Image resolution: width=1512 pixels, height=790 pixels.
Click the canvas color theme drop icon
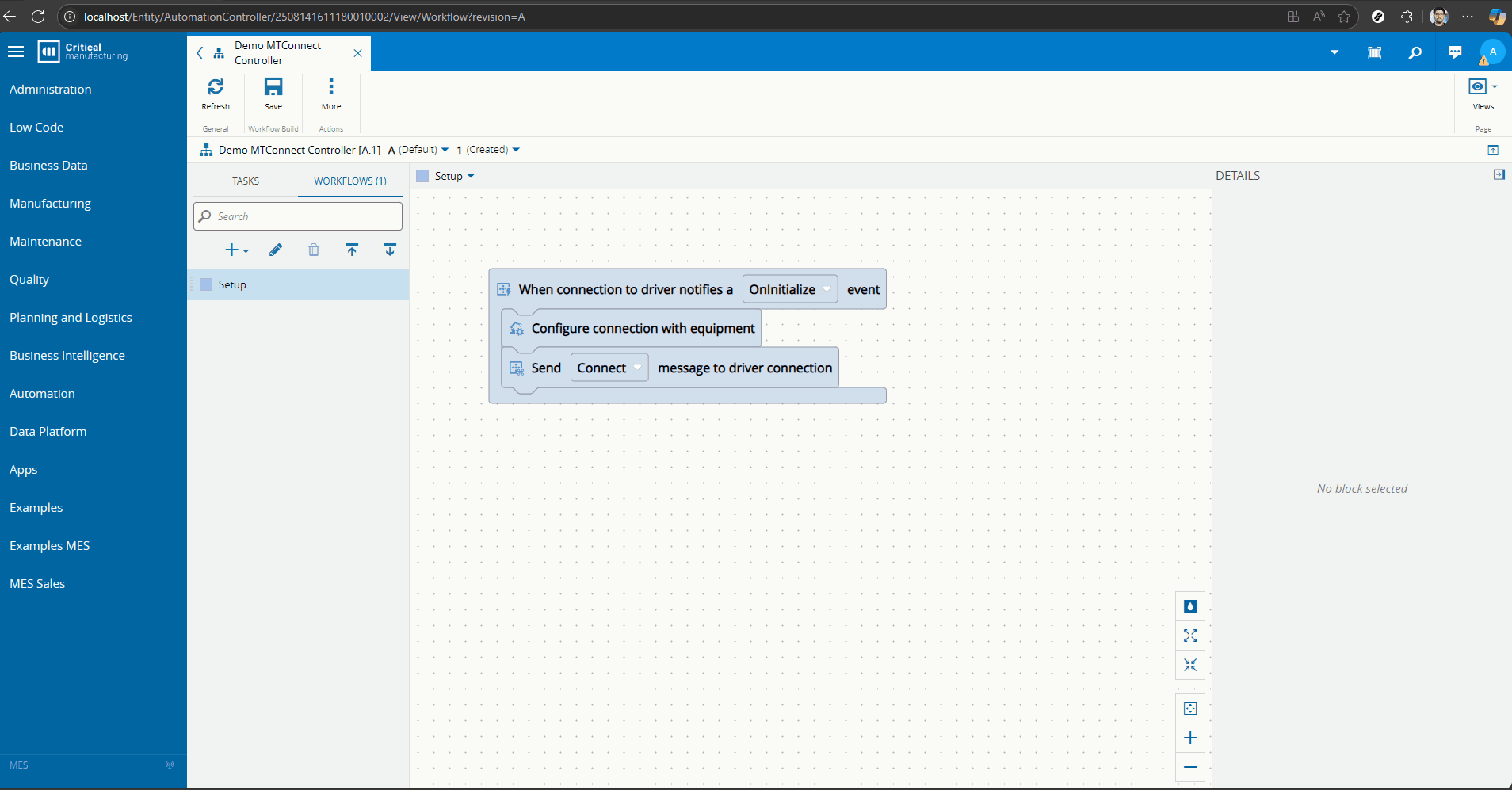click(x=1190, y=606)
